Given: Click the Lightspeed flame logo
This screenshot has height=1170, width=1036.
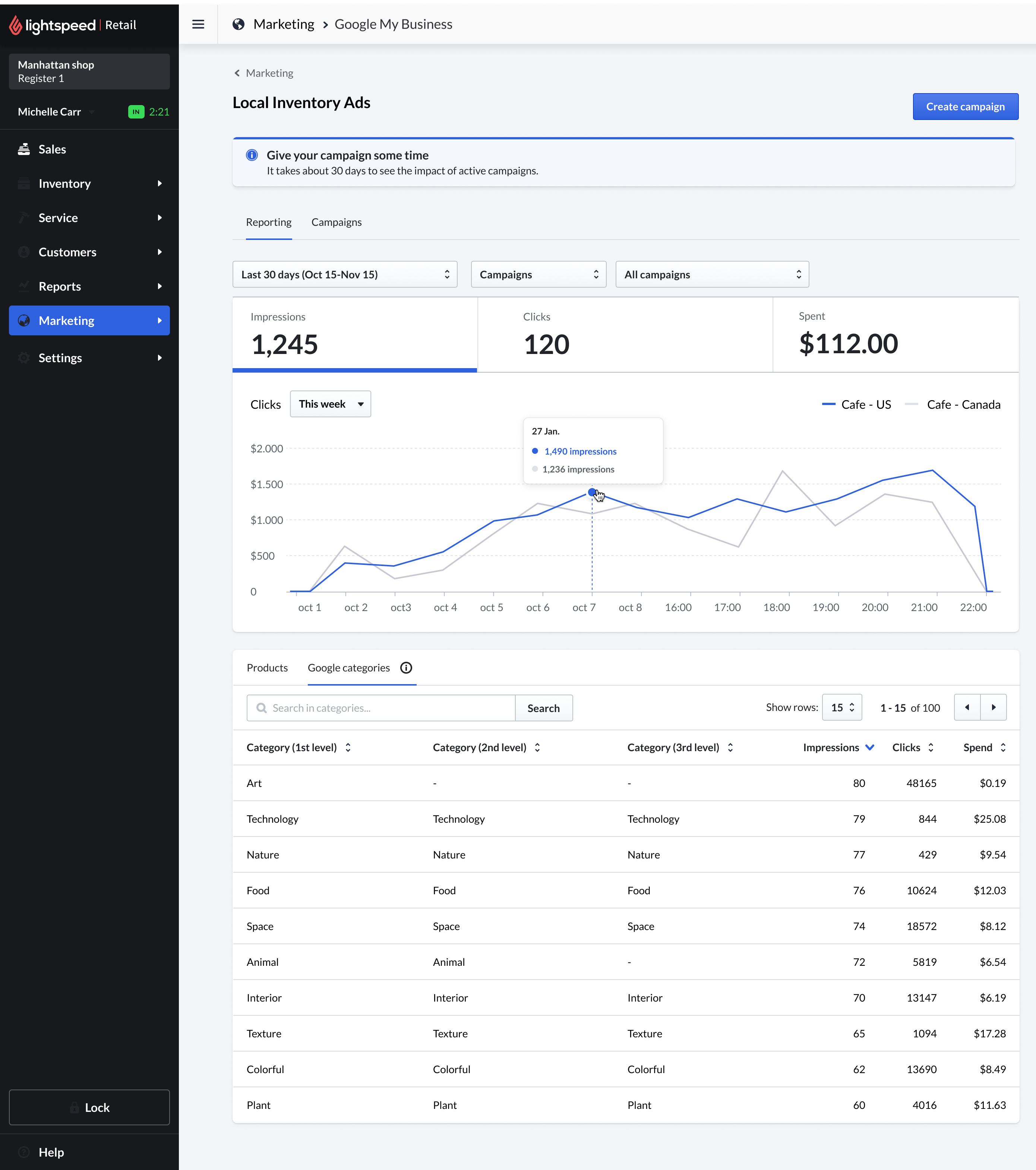Looking at the screenshot, I should [15, 25].
